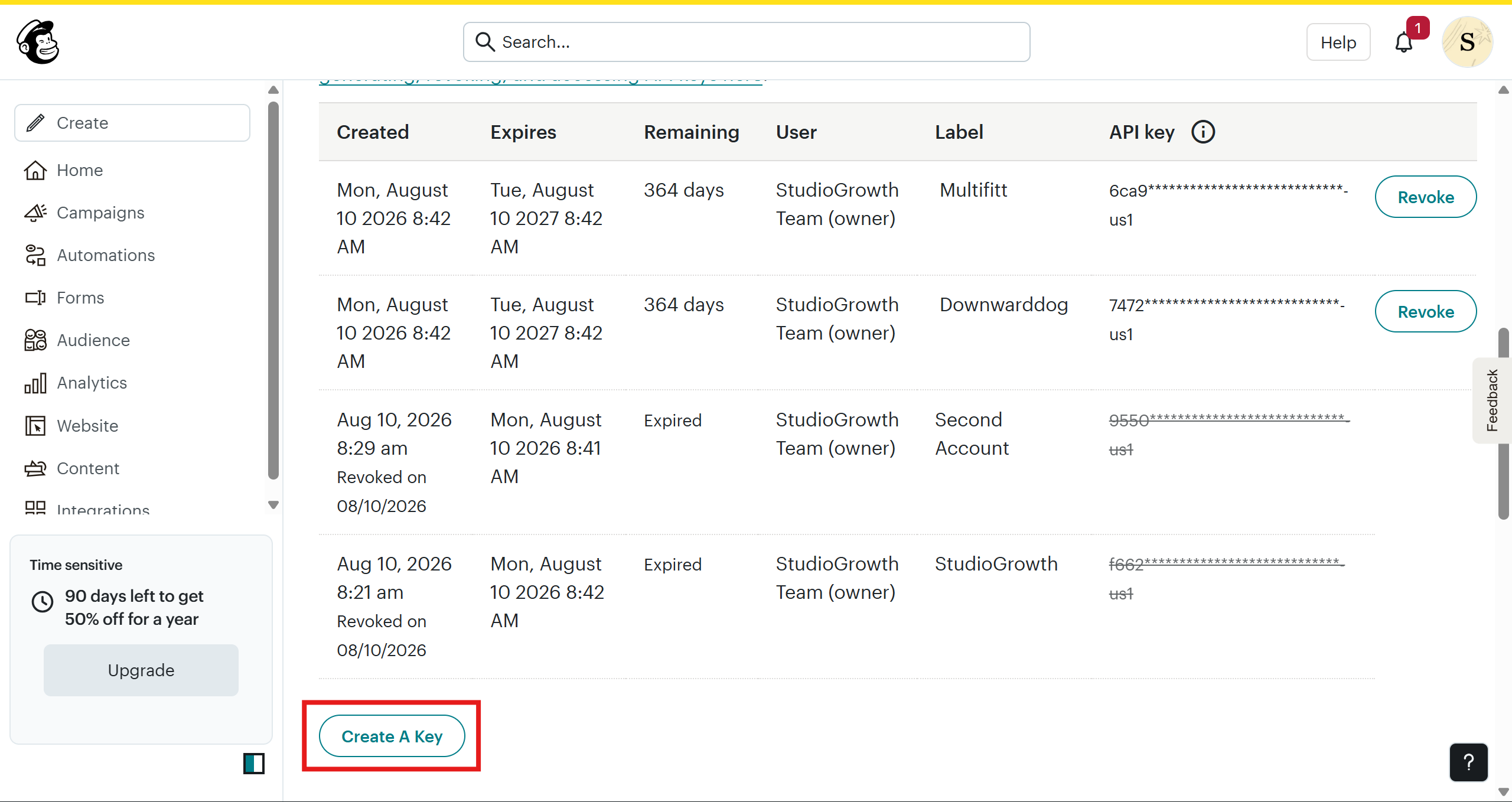Open the account avatar menu
Viewport: 1512px width, 802px height.
pyautogui.click(x=1467, y=42)
